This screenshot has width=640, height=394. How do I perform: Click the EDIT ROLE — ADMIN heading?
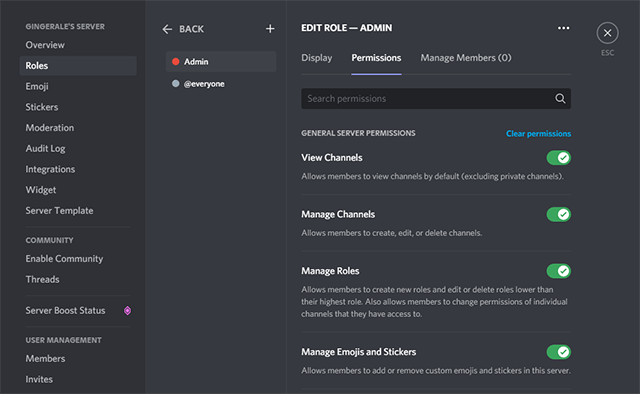tap(347, 28)
